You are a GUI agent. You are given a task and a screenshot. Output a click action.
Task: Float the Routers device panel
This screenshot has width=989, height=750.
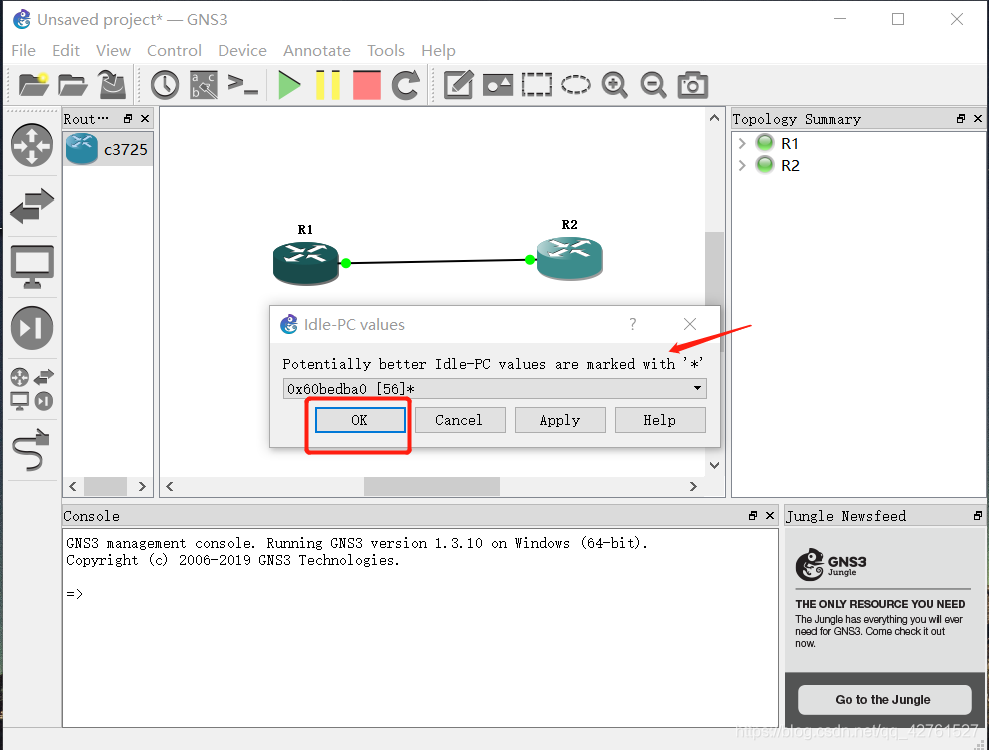[128, 119]
